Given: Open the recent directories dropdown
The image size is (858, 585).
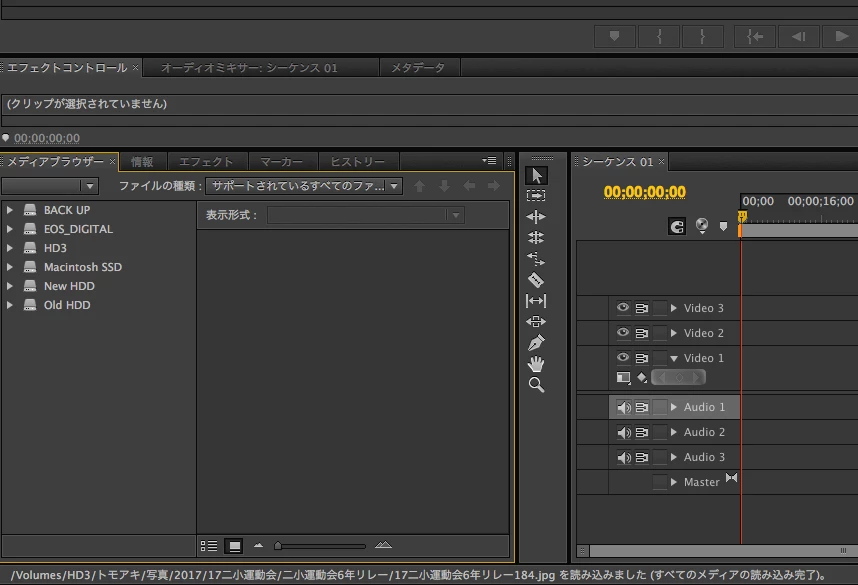Looking at the screenshot, I should point(50,186).
